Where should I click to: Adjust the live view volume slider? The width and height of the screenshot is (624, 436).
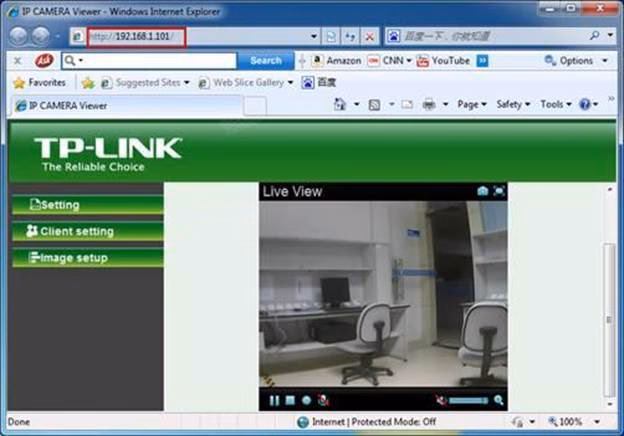pos(468,400)
